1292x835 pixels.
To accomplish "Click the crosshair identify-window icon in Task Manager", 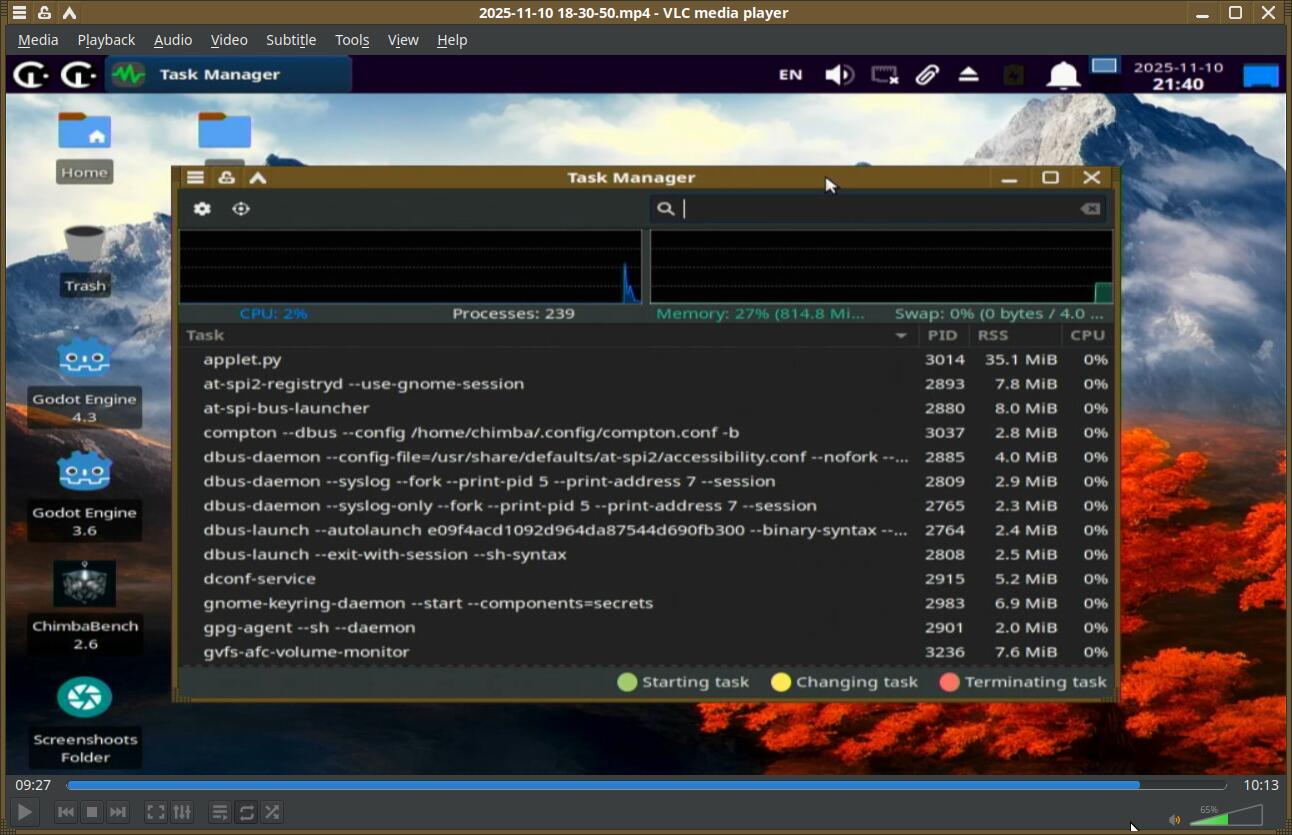I will [241, 209].
